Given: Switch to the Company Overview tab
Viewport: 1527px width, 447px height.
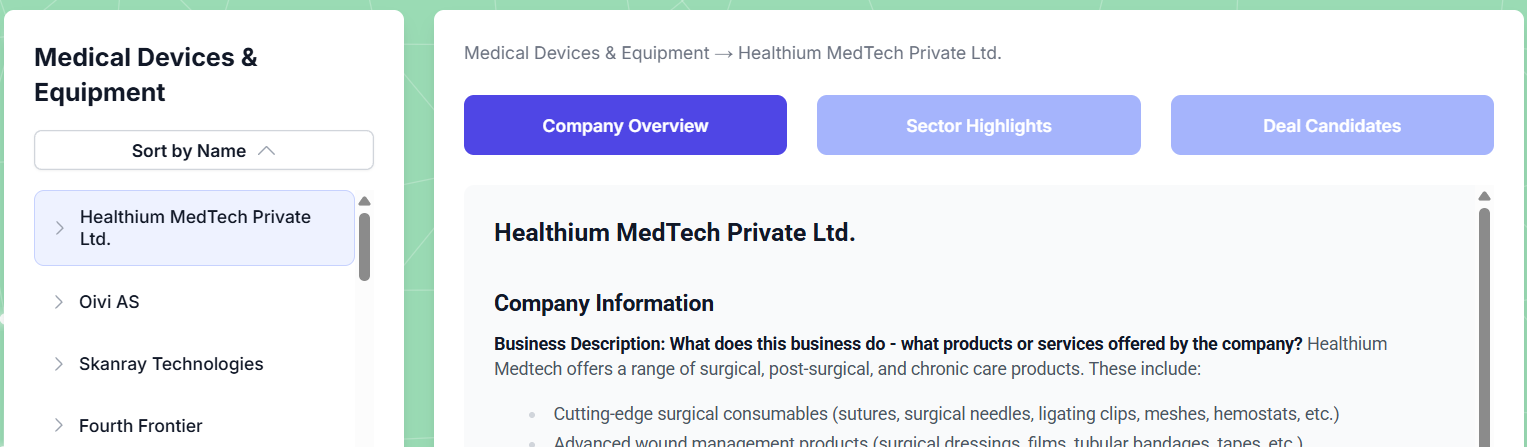Looking at the screenshot, I should point(625,126).
